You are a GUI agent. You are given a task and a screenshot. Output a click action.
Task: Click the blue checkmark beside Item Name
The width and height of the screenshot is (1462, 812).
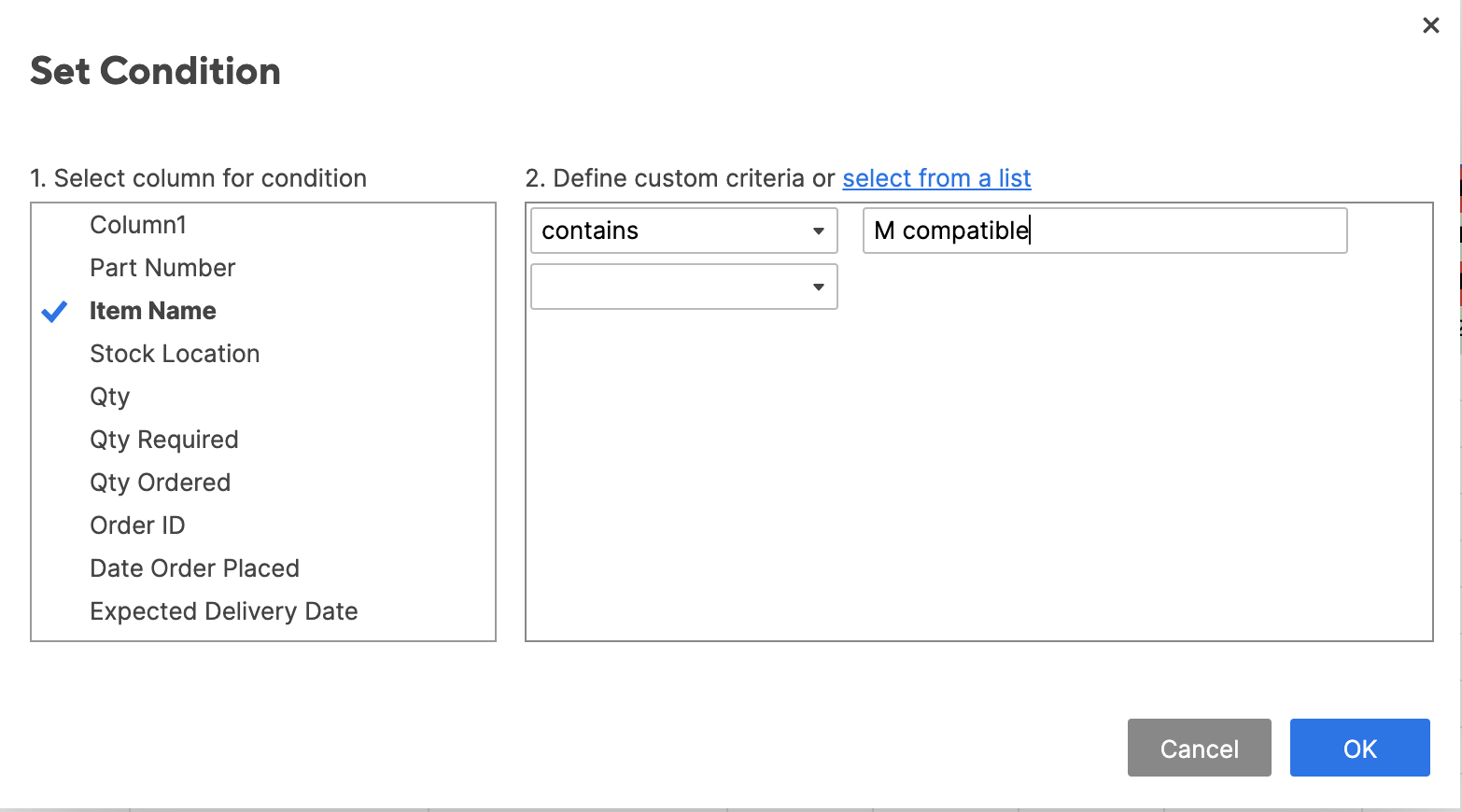coord(55,312)
